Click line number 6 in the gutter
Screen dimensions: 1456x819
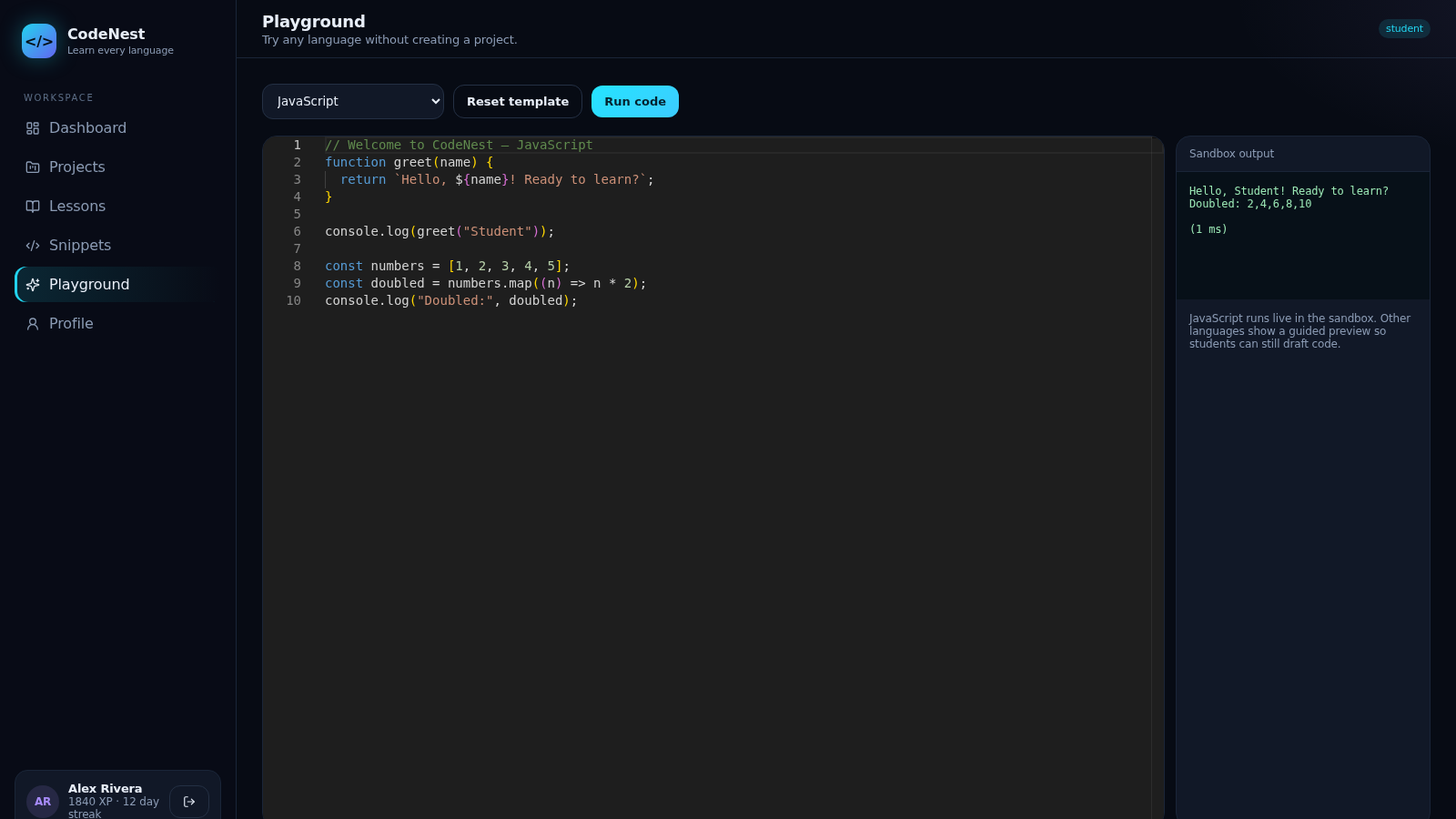click(297, 232)
